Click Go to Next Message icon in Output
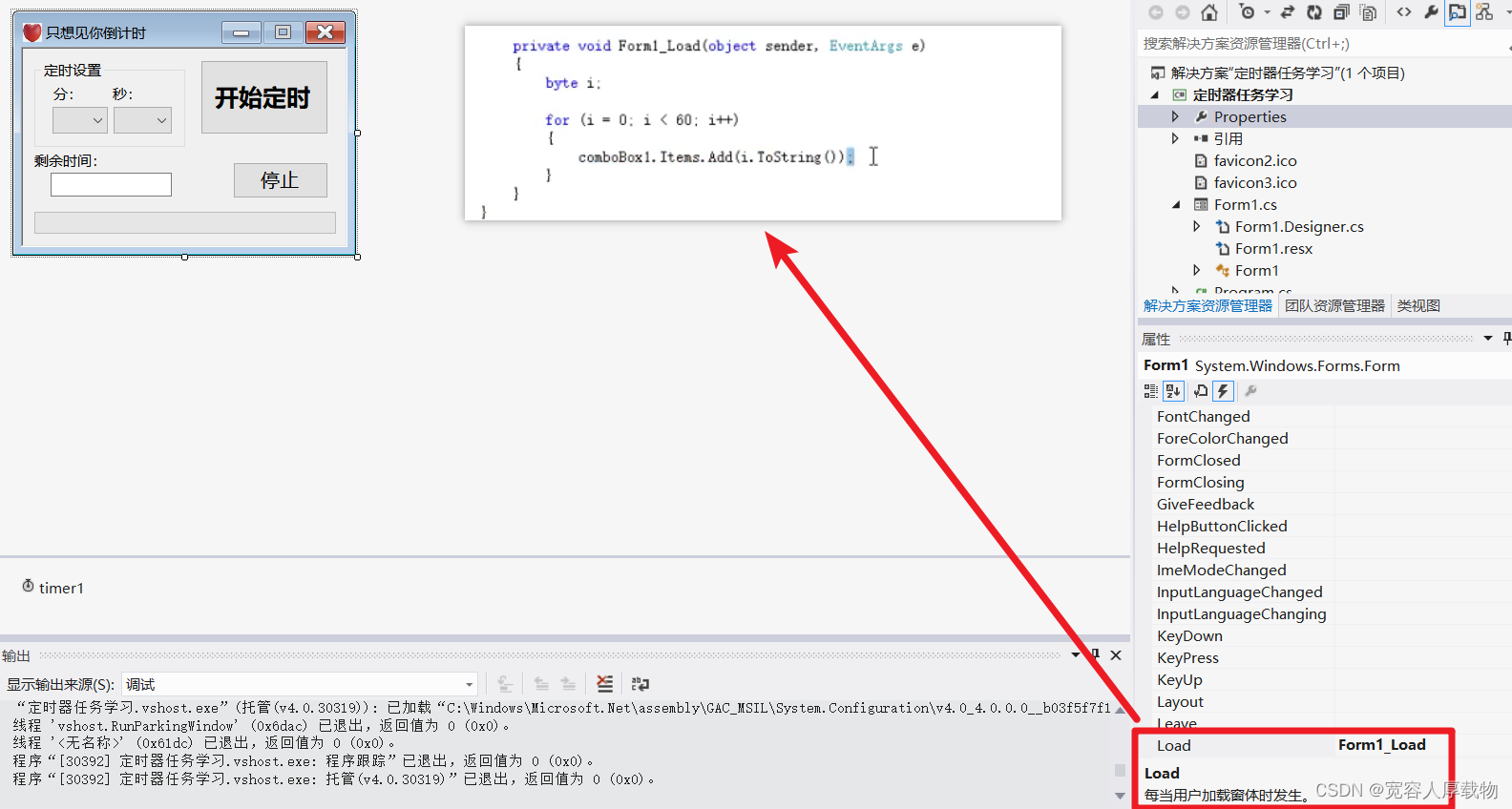The width and height of the screenshot is (1512, 809). [x=568, y=684]
